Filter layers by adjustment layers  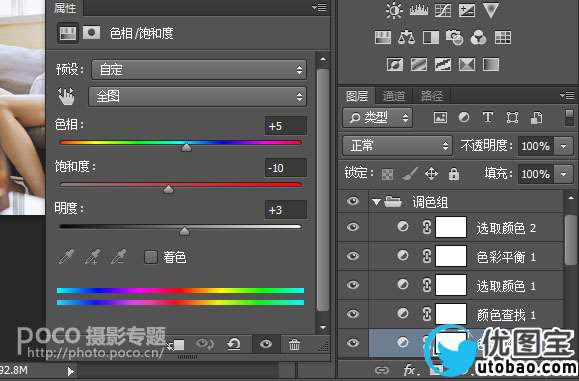[464, 118]
